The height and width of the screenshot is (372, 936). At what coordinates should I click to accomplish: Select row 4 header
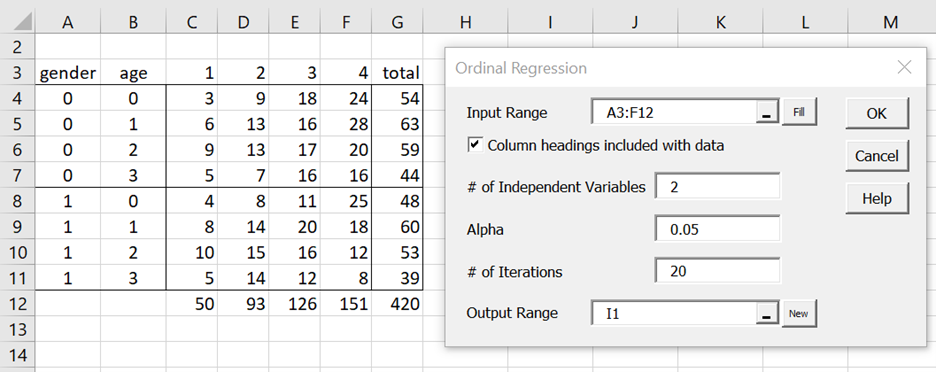[x=17, y=98]
